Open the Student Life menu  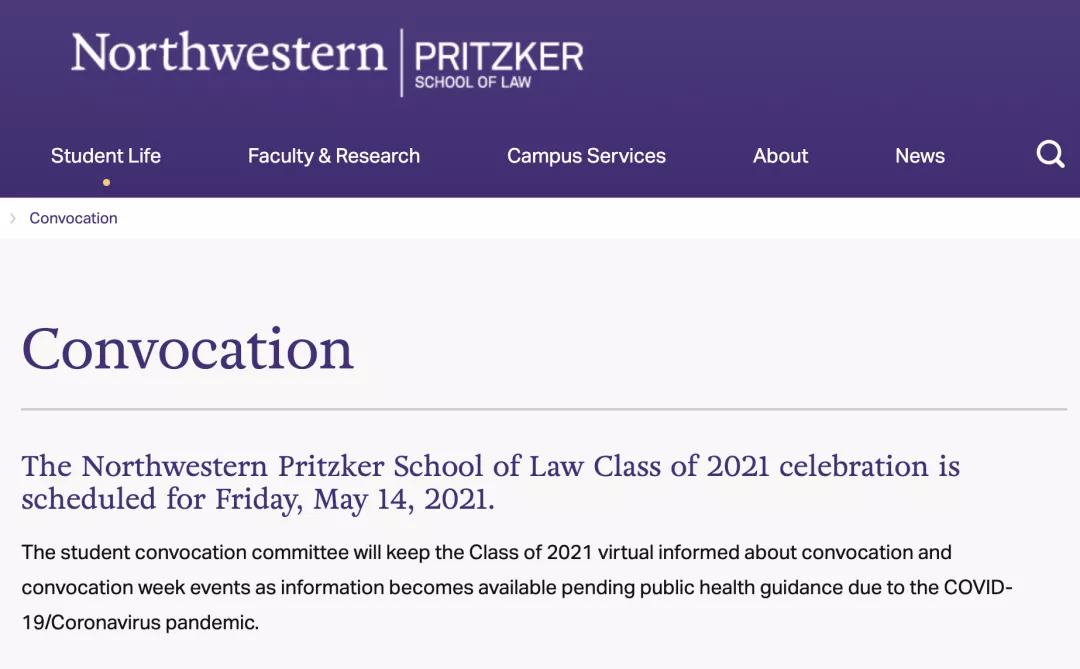(106, 156)
